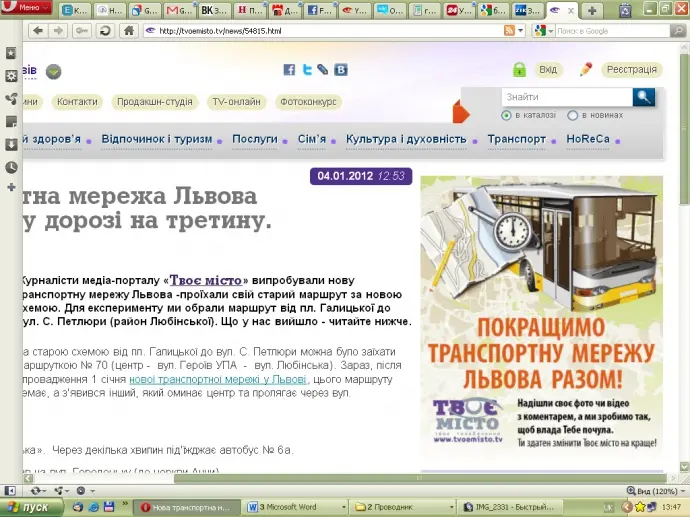
Task: Add a panel with sidebar plus icon
Action: pos(11,187)
